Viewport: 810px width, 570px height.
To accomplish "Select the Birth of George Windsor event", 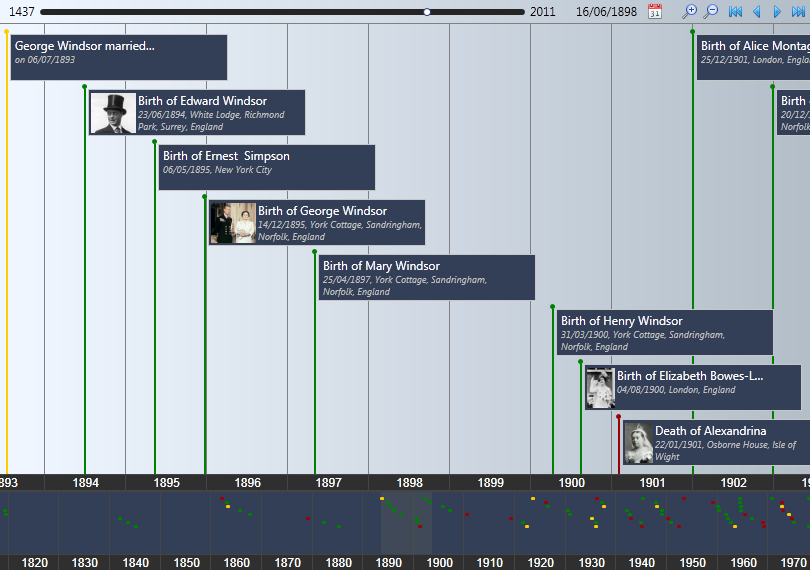I will [x=317, y=223].
